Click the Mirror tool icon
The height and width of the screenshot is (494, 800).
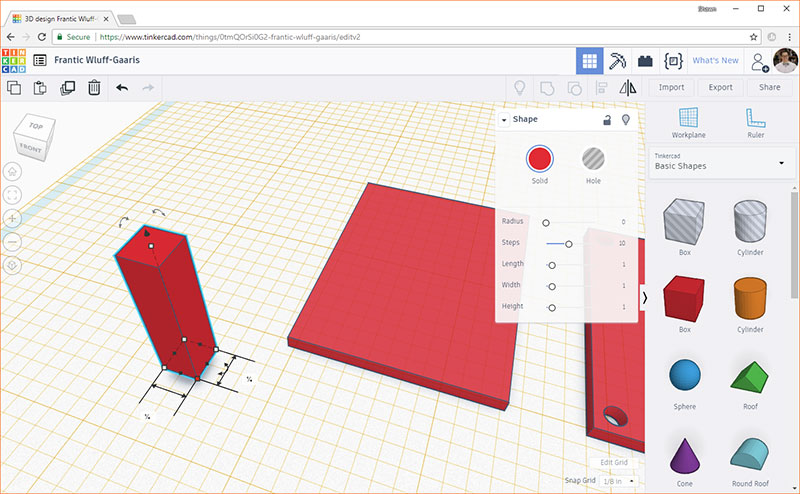coord(628,88)
